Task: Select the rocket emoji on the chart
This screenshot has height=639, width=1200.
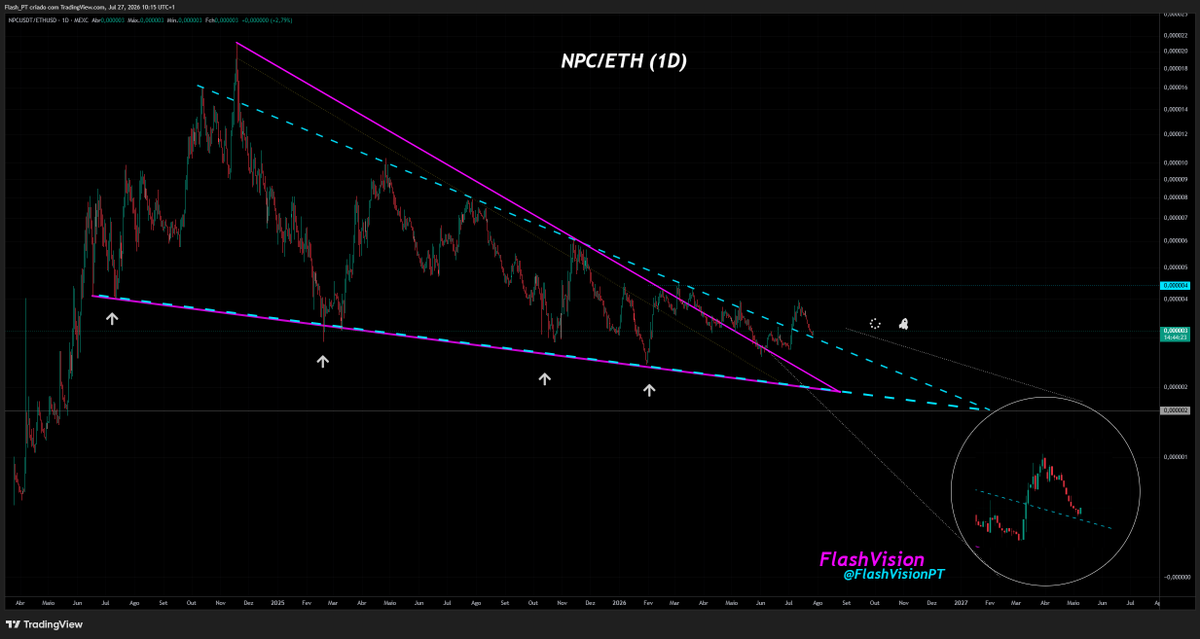Action: tap(903, 323)
